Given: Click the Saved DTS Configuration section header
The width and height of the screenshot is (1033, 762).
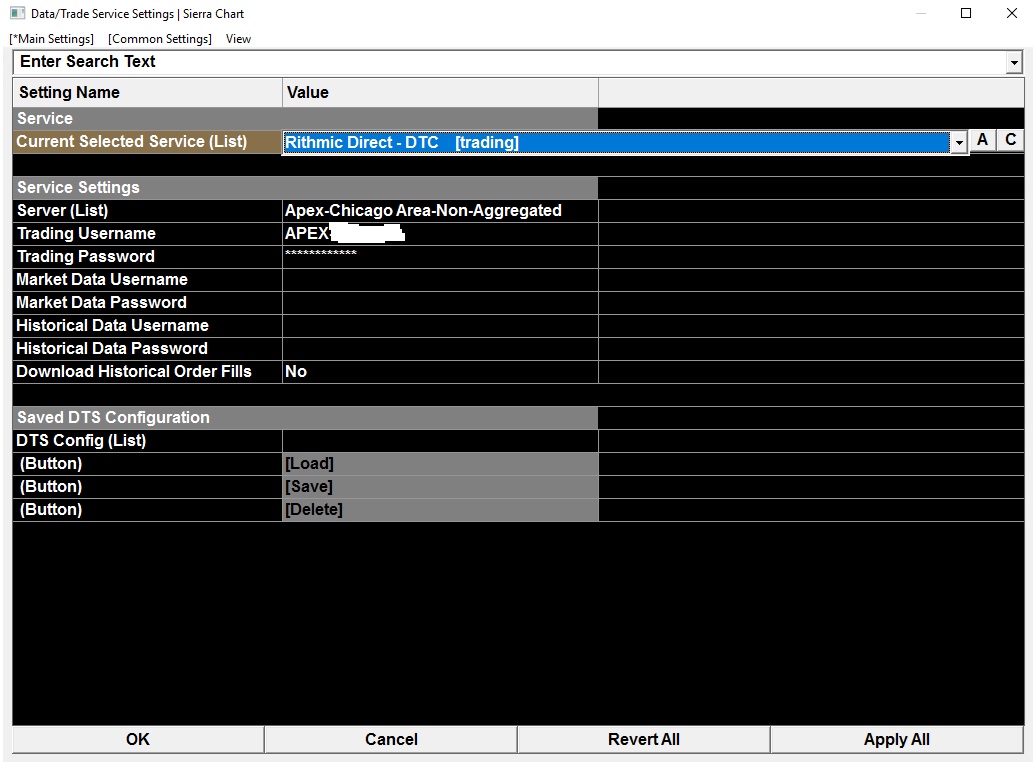Looking at the screenshot, I should click(305, 418).
